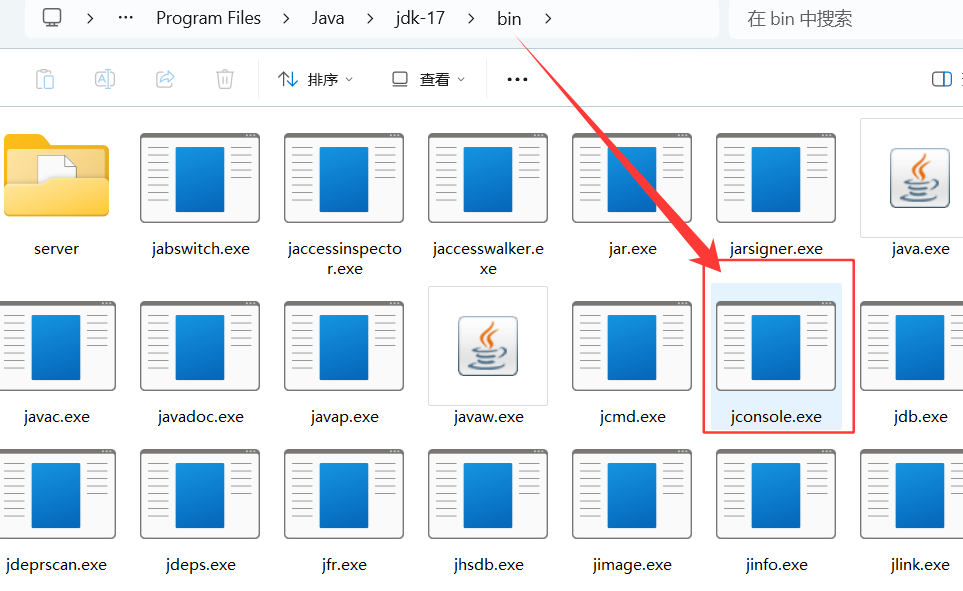Click the Delete trash can icon
Image resolution: width=963 pixels, height=591 pixels.
pos(225,79)
